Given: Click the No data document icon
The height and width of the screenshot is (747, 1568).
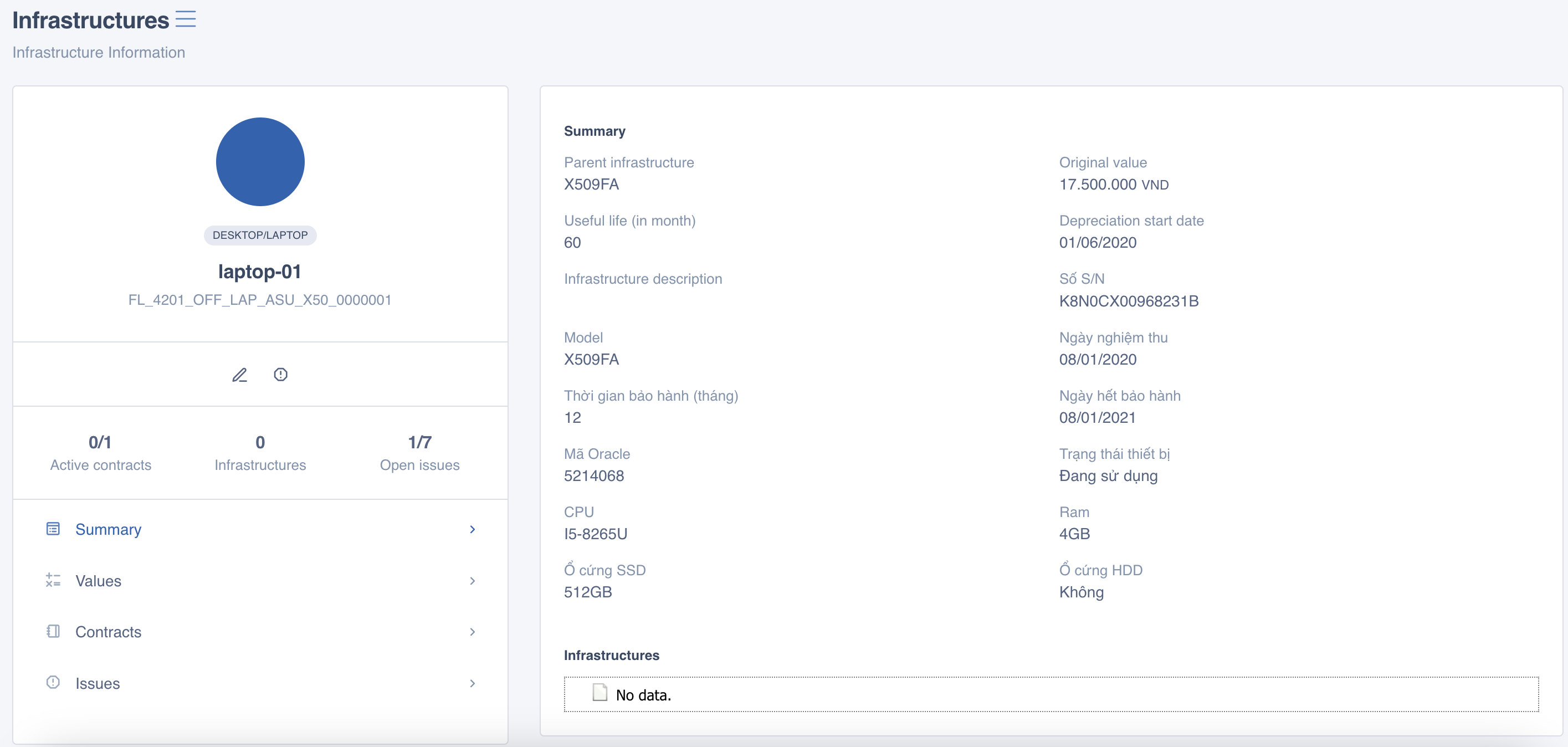Looking at the screenshot, I should [x=599, y=693].
